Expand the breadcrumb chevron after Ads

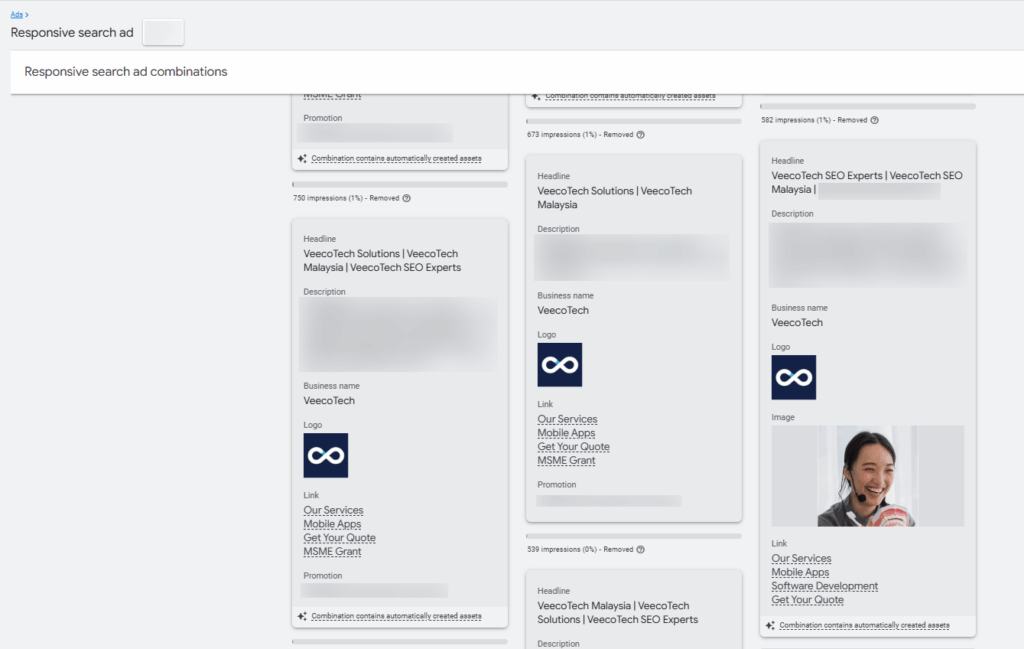[25, 14]
